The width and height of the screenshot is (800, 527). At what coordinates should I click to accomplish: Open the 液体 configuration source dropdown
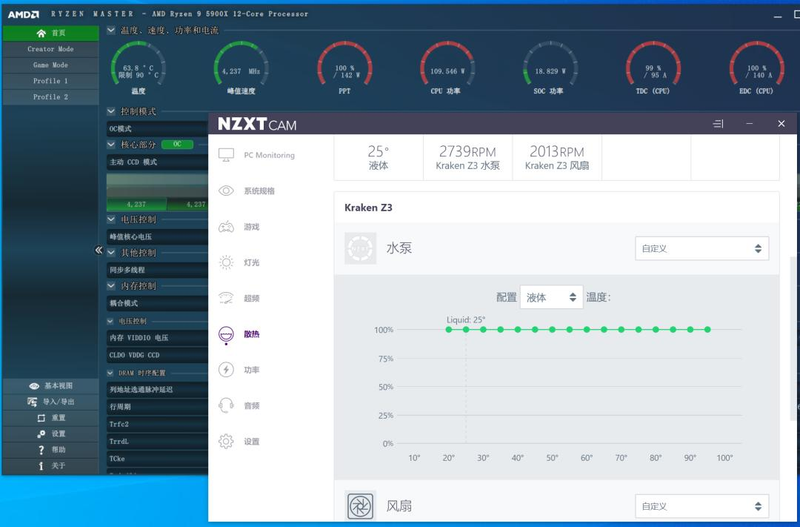[551, 297]
